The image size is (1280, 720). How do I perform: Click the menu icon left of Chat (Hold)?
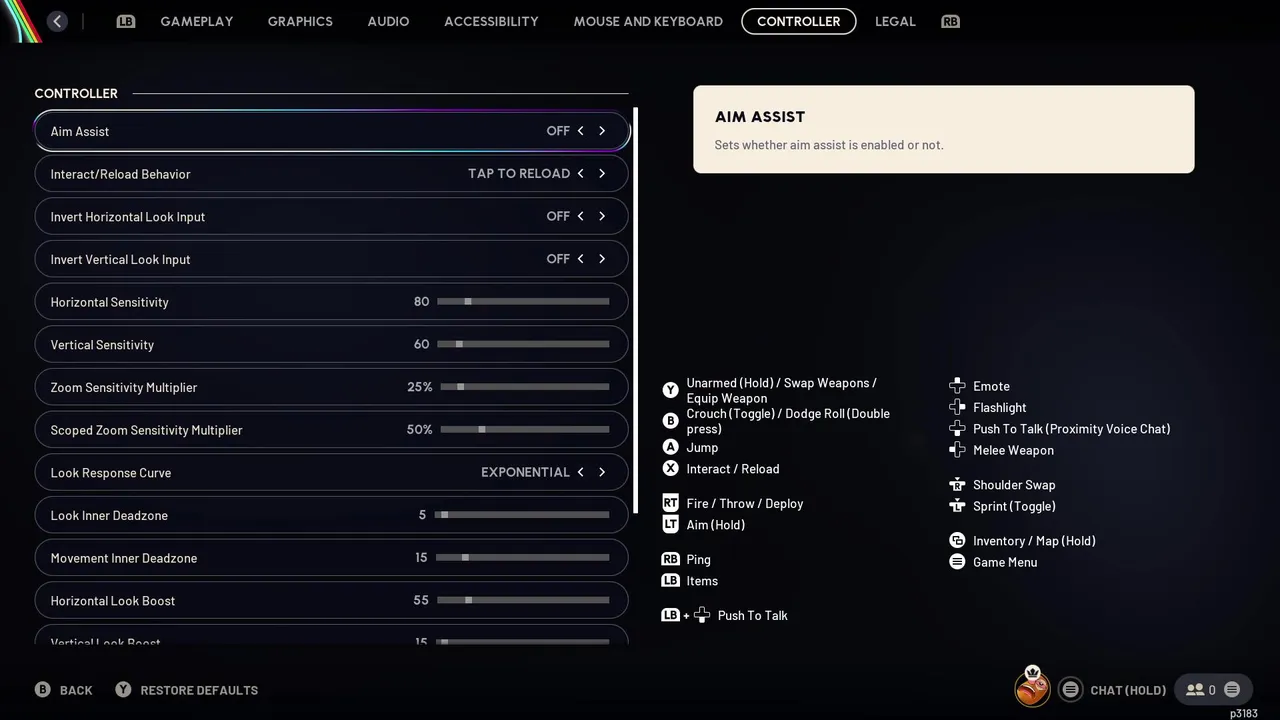click(x=1070, y=690)
